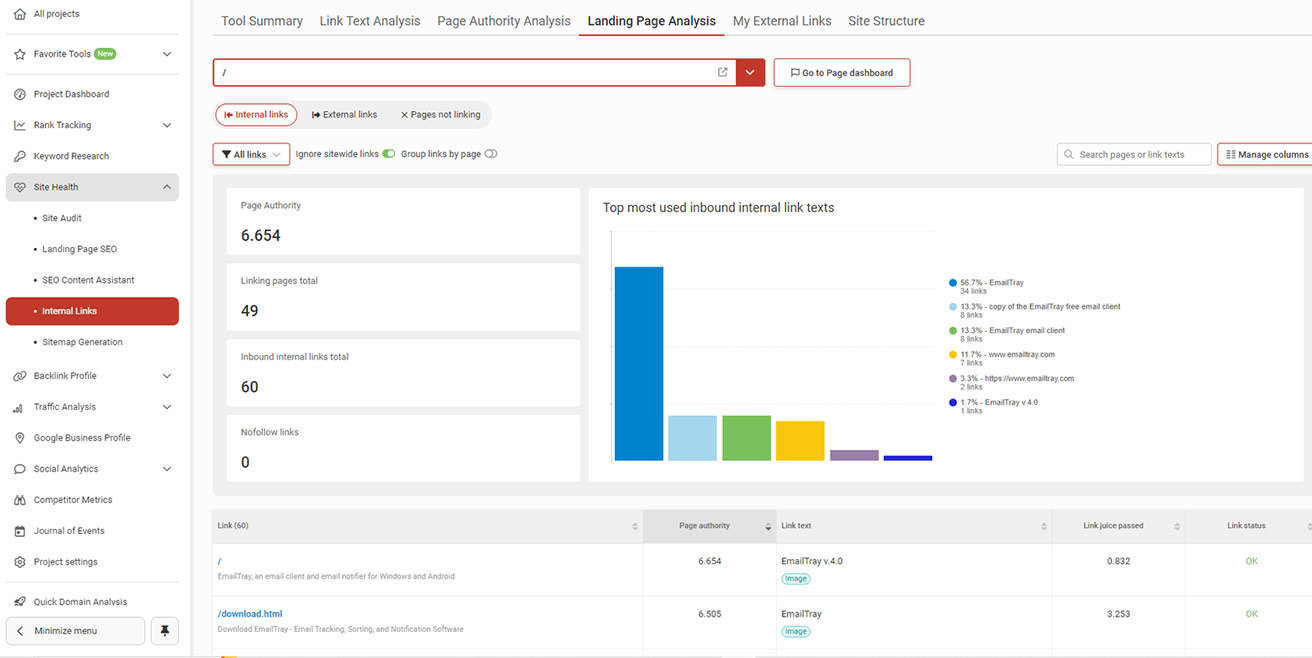Click the Project settings gear icon
Screen dimensions: 1312x658
click(x=19, y=562)
